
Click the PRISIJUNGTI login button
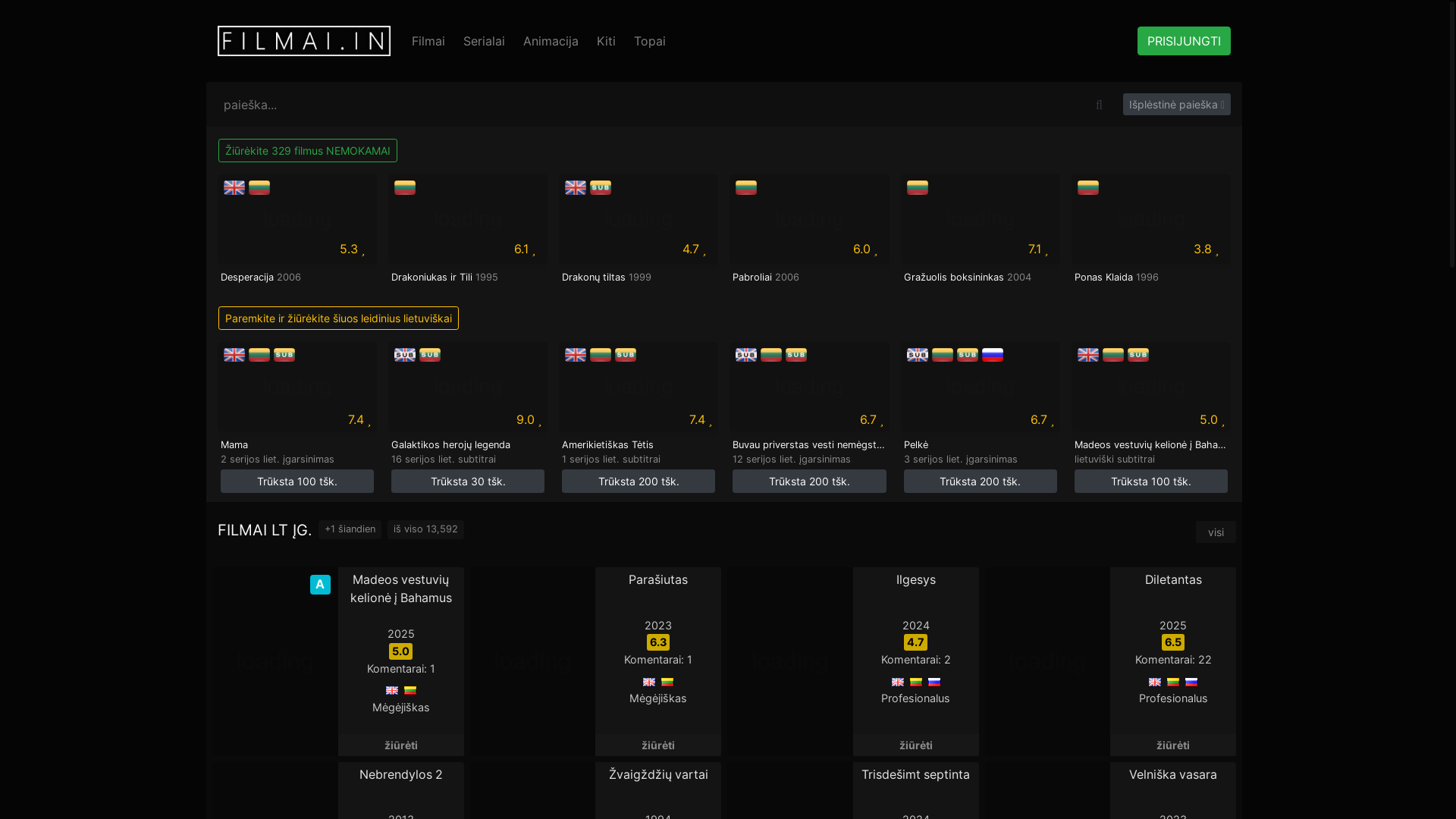[x=1184, y=41]
